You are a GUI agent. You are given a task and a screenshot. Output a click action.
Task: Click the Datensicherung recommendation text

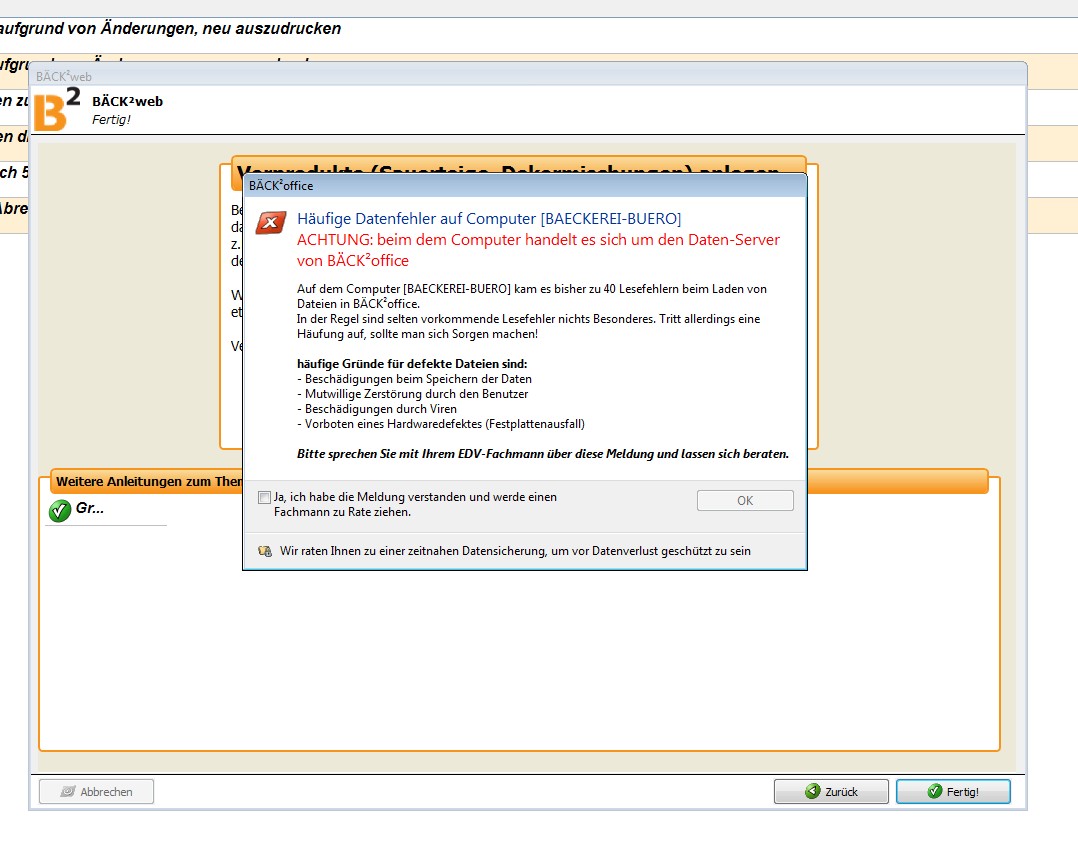click(x=514, y=551)
